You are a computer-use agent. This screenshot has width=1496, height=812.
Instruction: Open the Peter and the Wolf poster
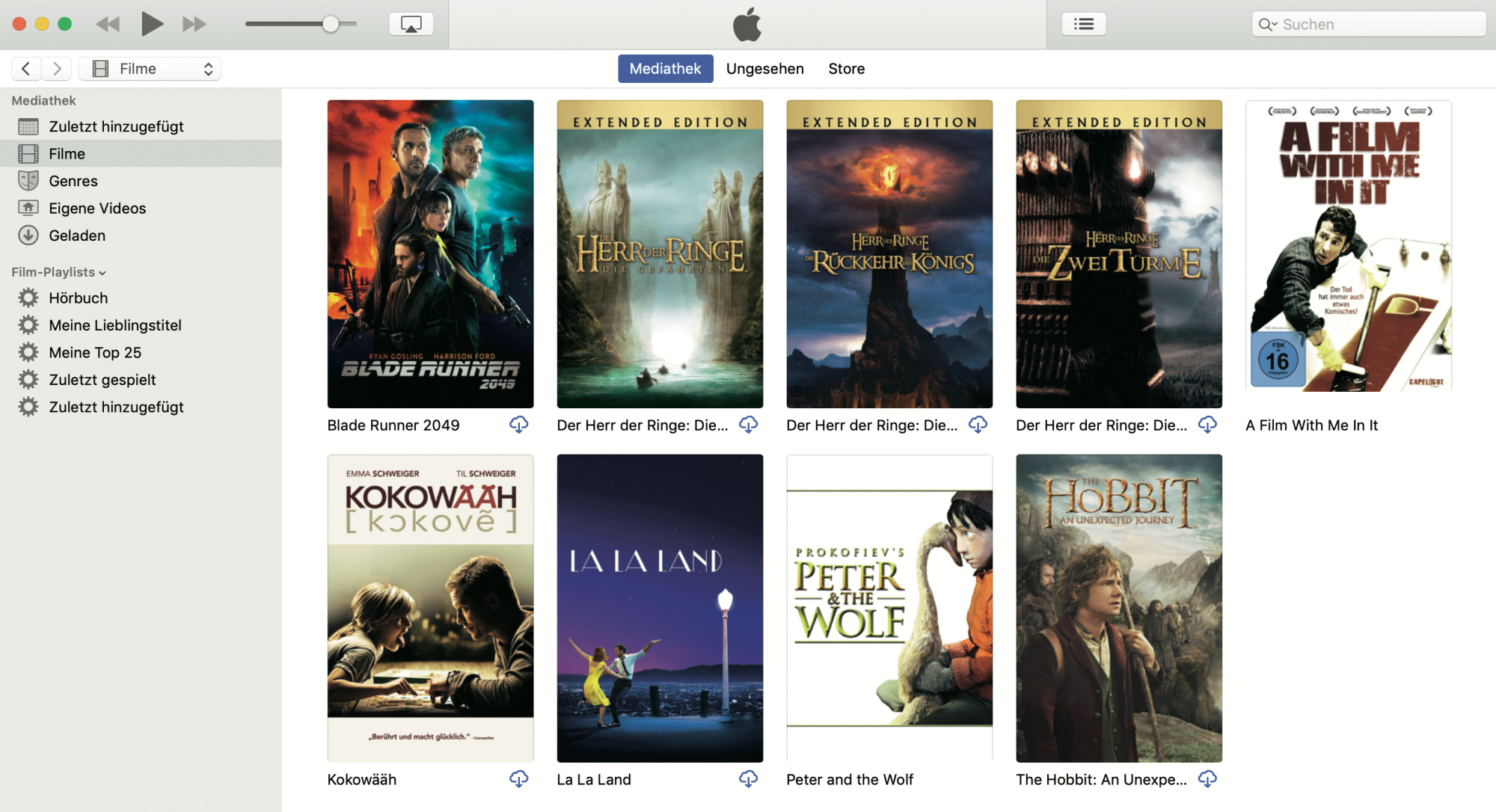(x=889, y=608)
